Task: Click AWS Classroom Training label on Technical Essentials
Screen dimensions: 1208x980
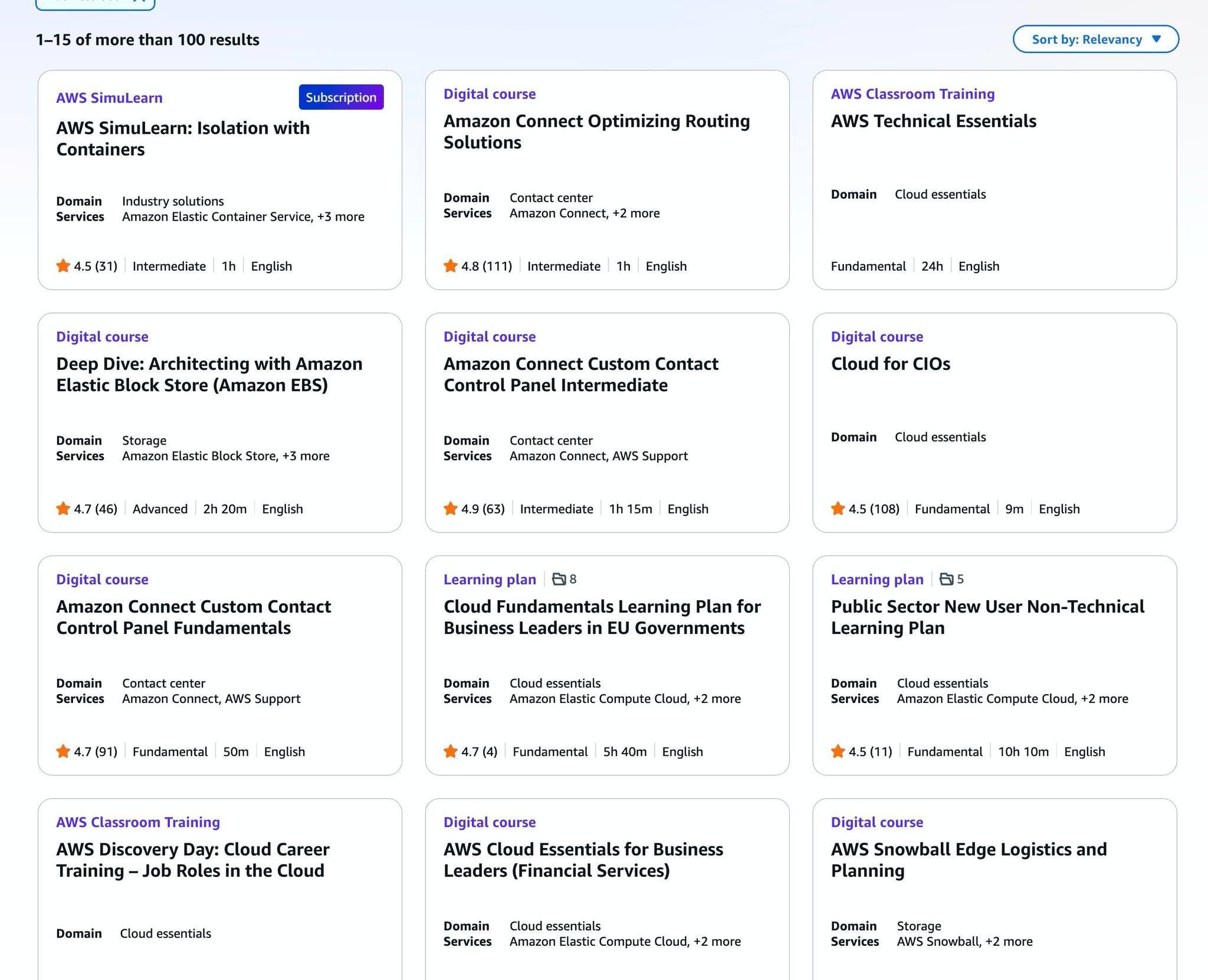Action: [912, 94]
